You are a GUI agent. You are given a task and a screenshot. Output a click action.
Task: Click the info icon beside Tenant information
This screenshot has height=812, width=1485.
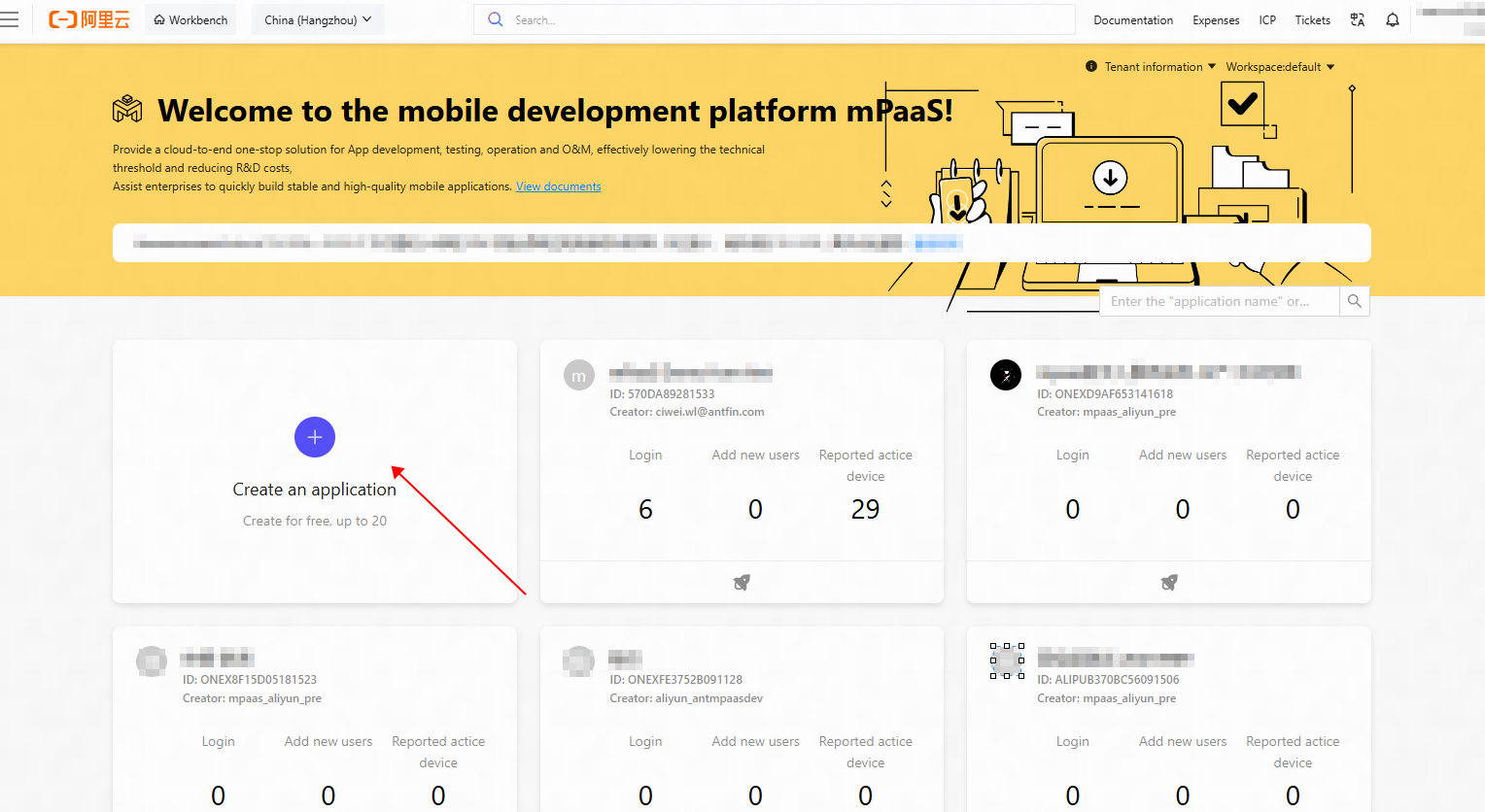point(1091,67)
